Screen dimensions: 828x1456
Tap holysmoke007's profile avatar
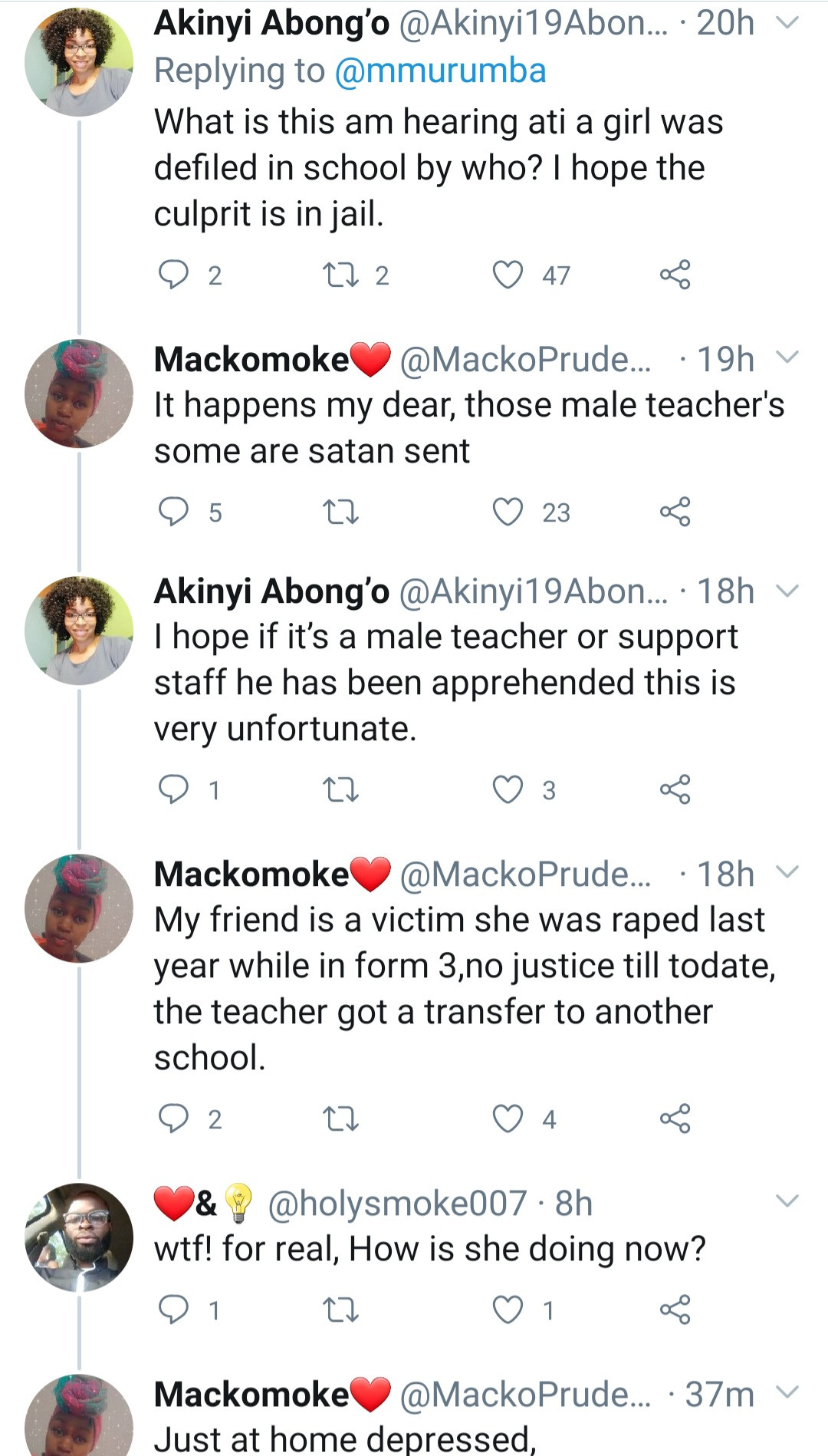pos(79,1237)
